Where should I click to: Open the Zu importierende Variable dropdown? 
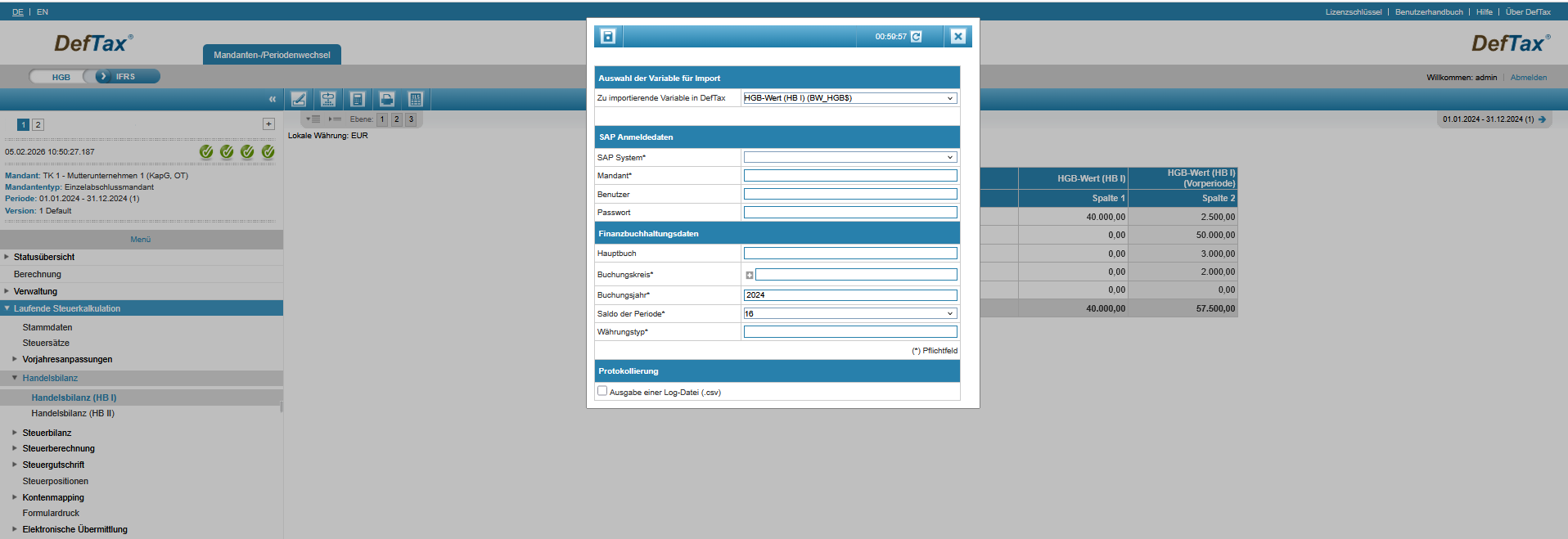coord(850,98)
